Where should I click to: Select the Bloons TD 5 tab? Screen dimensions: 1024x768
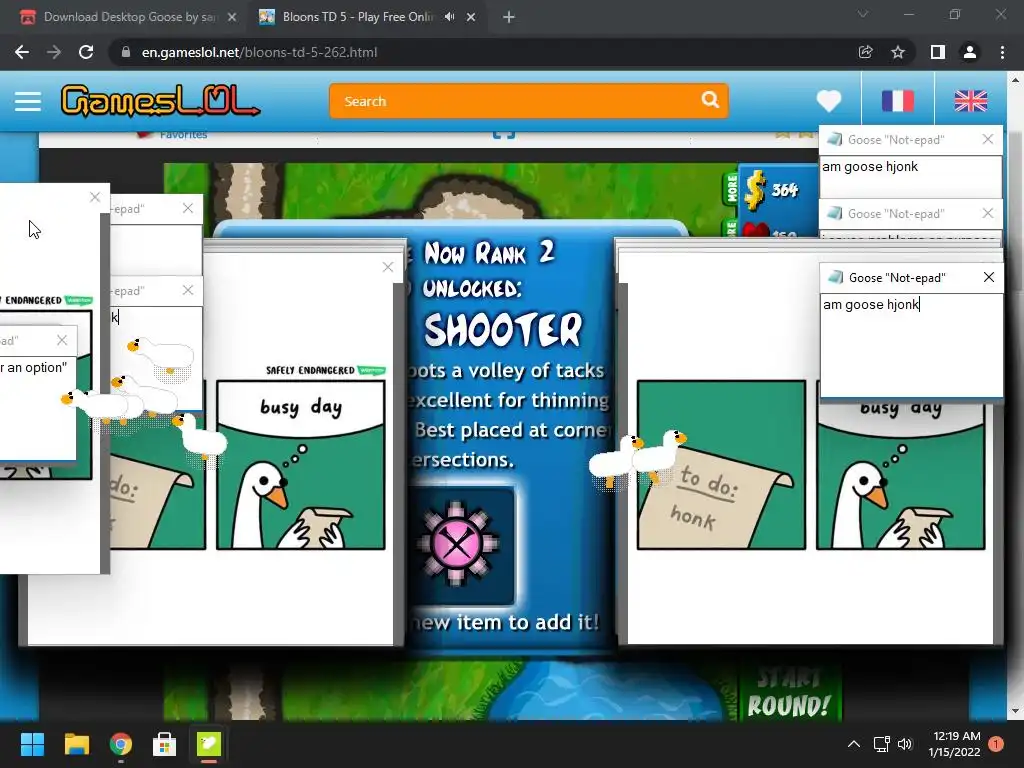pyautogui.click(x=357, y=17)
